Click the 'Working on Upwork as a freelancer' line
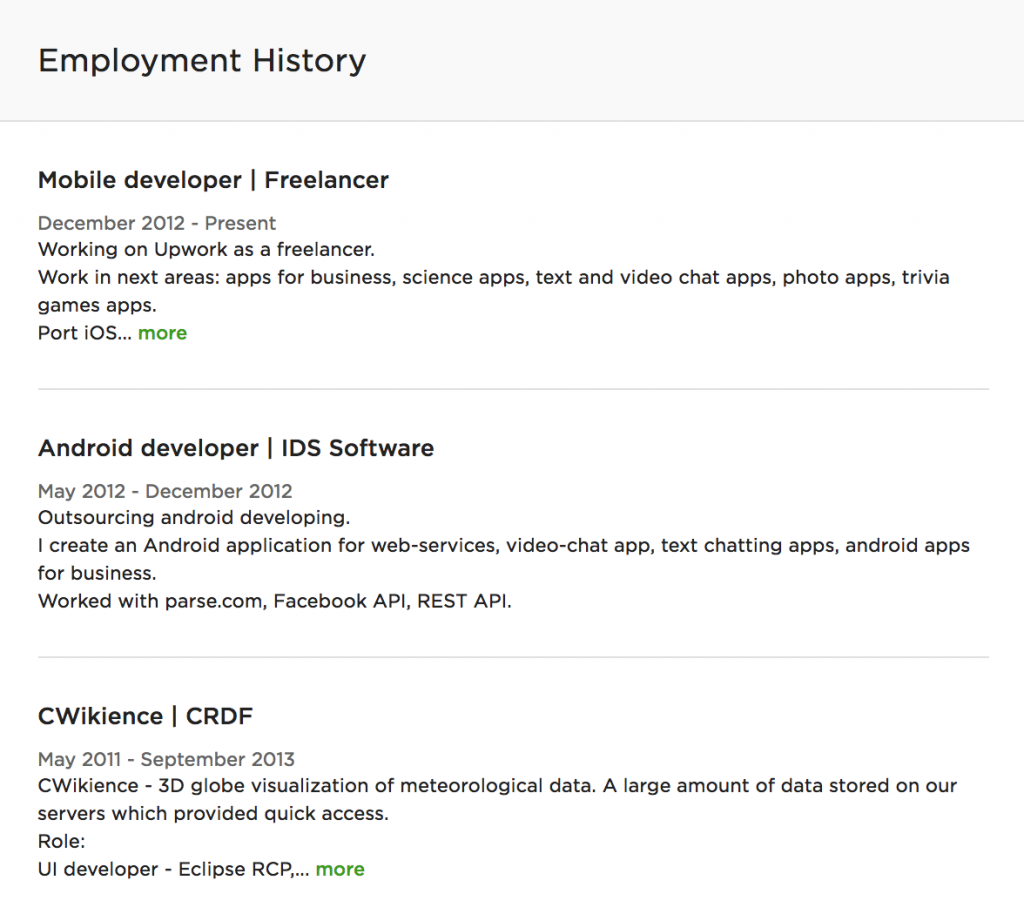1024x914 pixels. [x=206, y=249]
